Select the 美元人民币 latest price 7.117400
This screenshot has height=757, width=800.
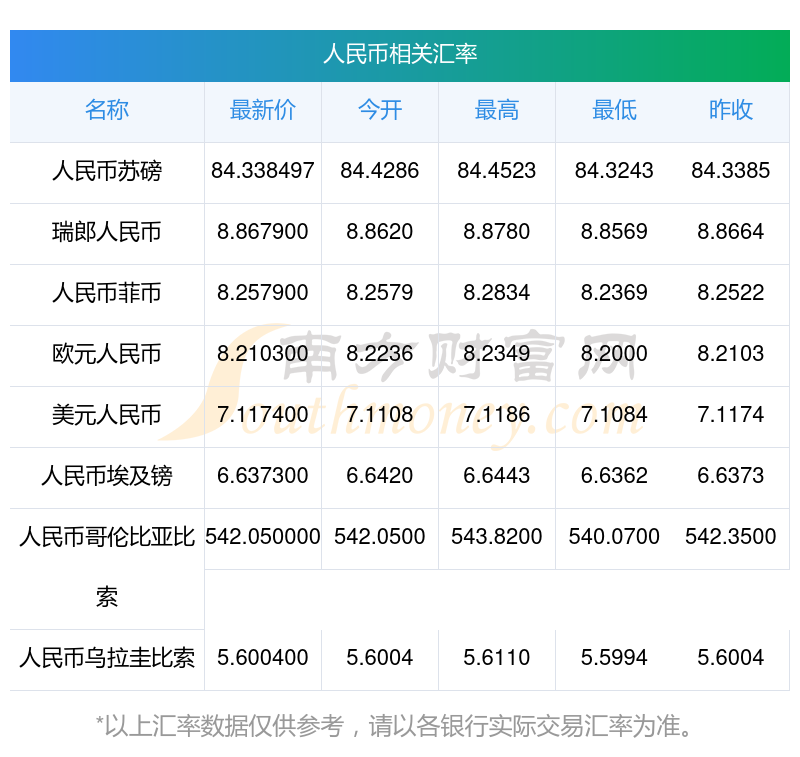coord(262,415)
